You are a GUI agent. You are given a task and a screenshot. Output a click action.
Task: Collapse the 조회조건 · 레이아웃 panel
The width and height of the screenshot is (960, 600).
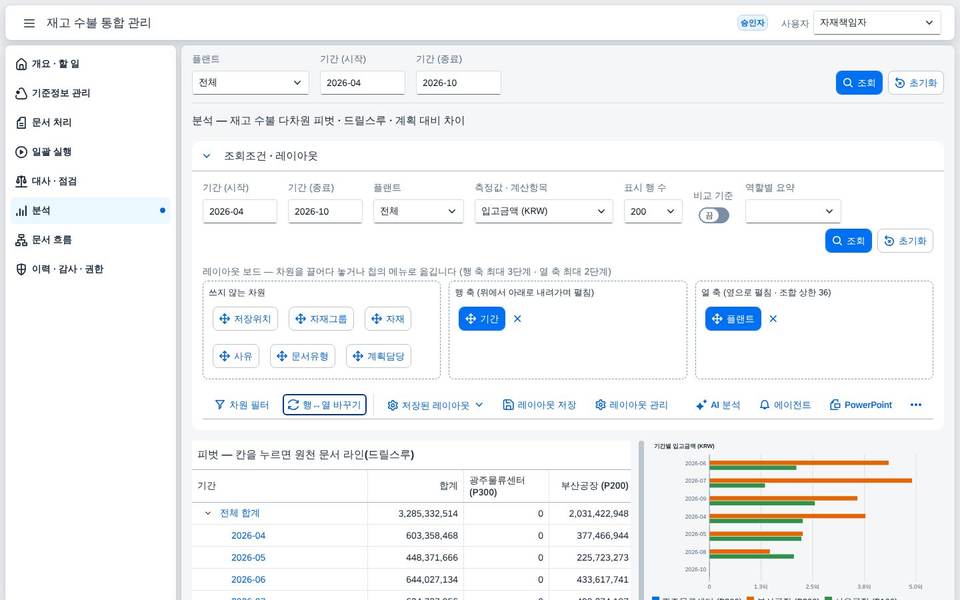pyautogui.click(x=207, y=156)
